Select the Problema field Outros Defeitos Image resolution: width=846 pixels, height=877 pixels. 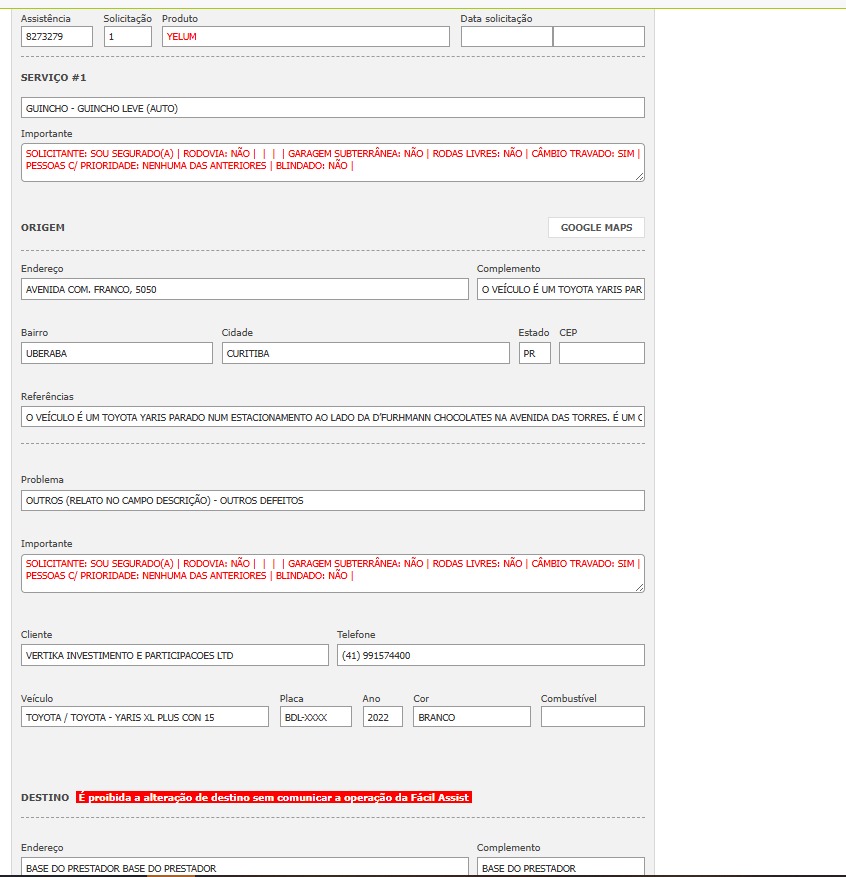(333, 501)
